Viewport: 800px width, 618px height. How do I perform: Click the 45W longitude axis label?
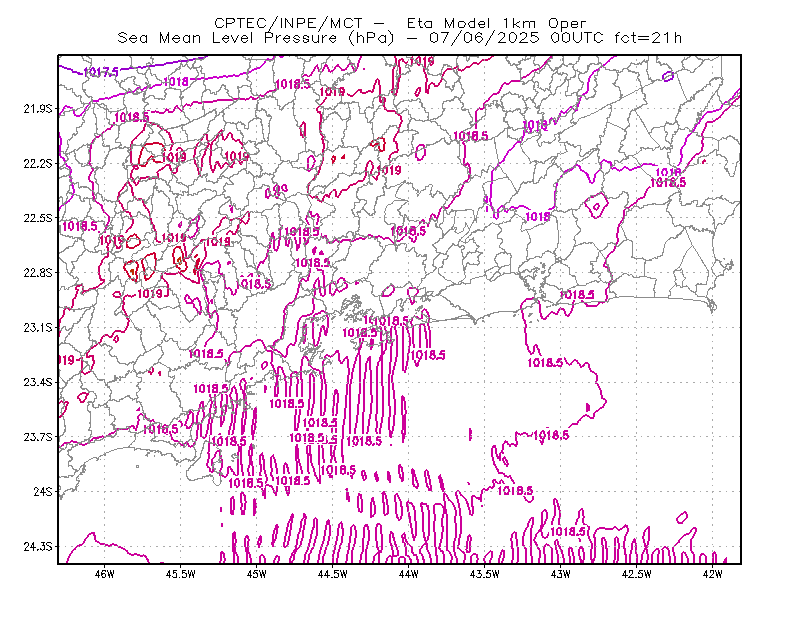point(257,574)
